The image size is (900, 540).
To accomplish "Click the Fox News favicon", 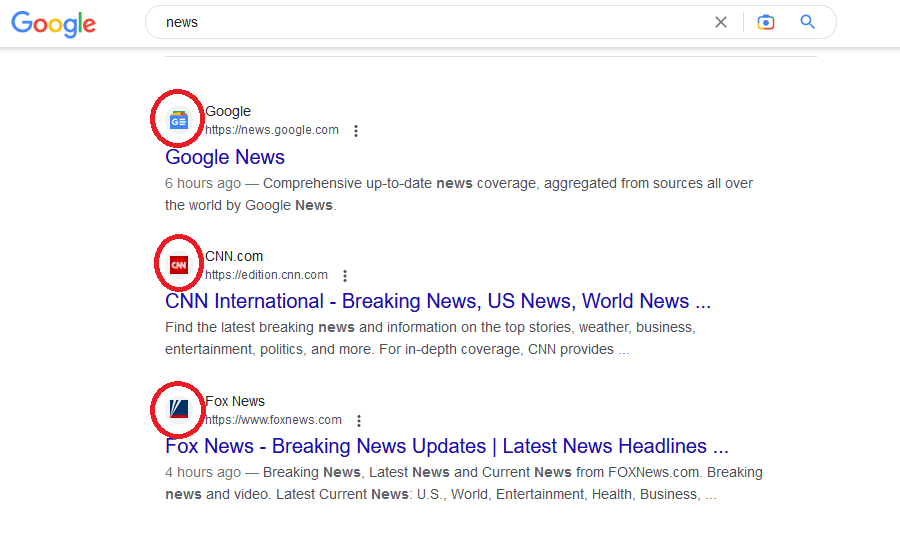I will tap(179, 409).
